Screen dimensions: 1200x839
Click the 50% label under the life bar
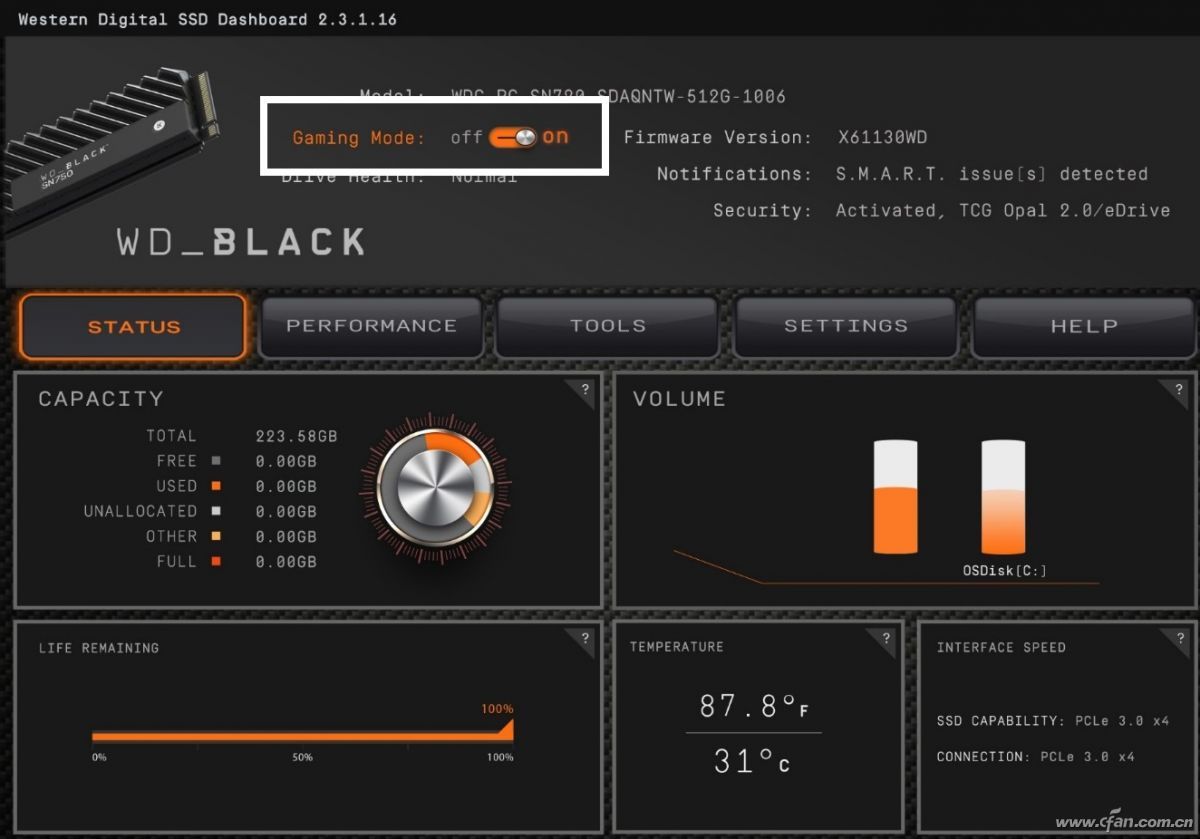pos(303,757)
